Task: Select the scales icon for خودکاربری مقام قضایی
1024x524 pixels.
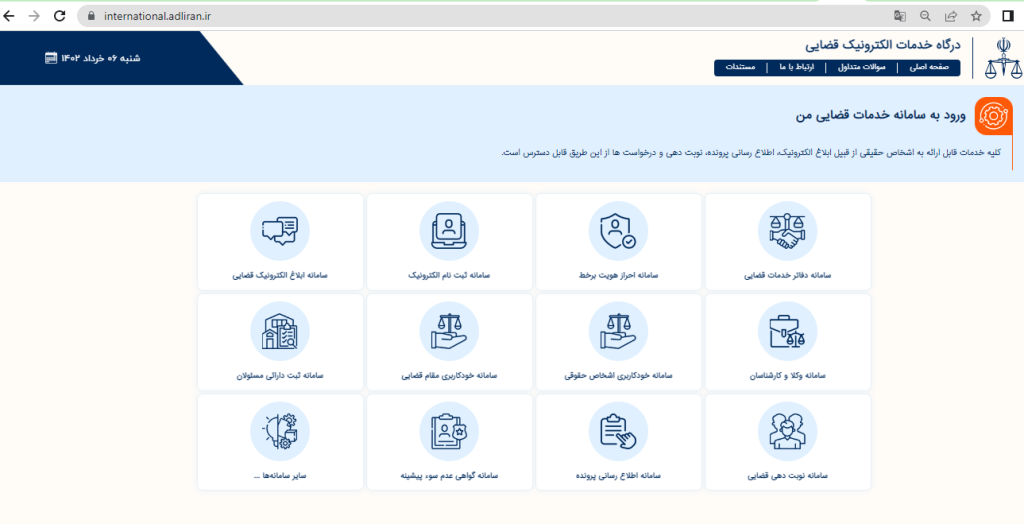Action: (449, 332)
